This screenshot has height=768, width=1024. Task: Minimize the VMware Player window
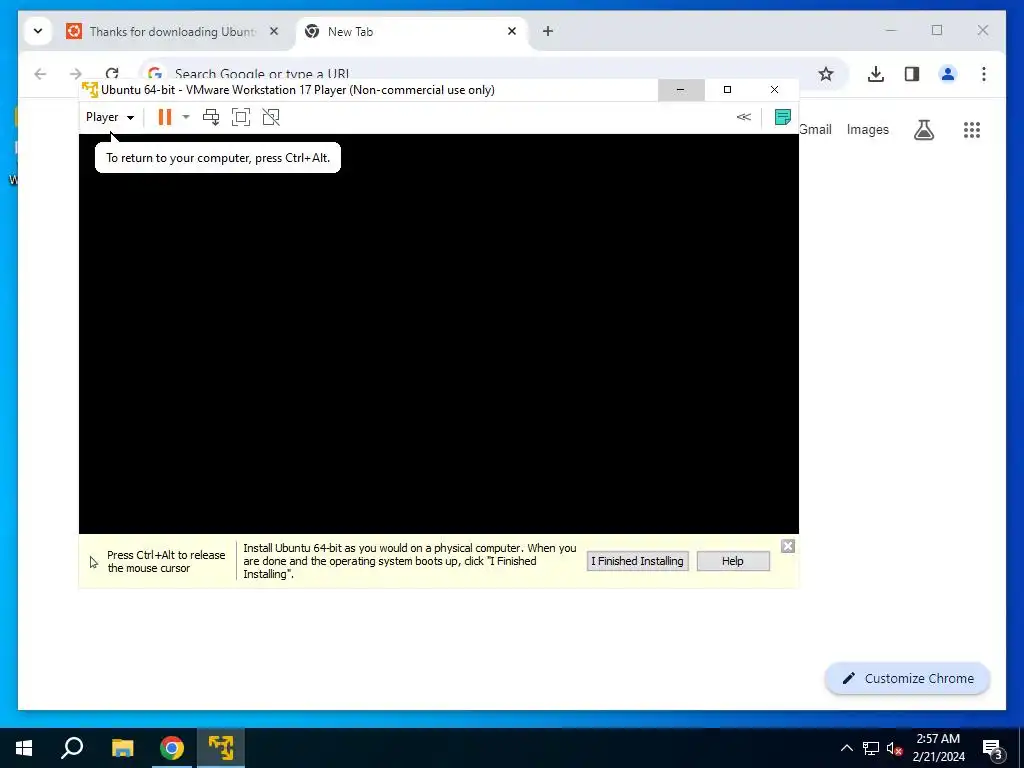pos(680,90)
